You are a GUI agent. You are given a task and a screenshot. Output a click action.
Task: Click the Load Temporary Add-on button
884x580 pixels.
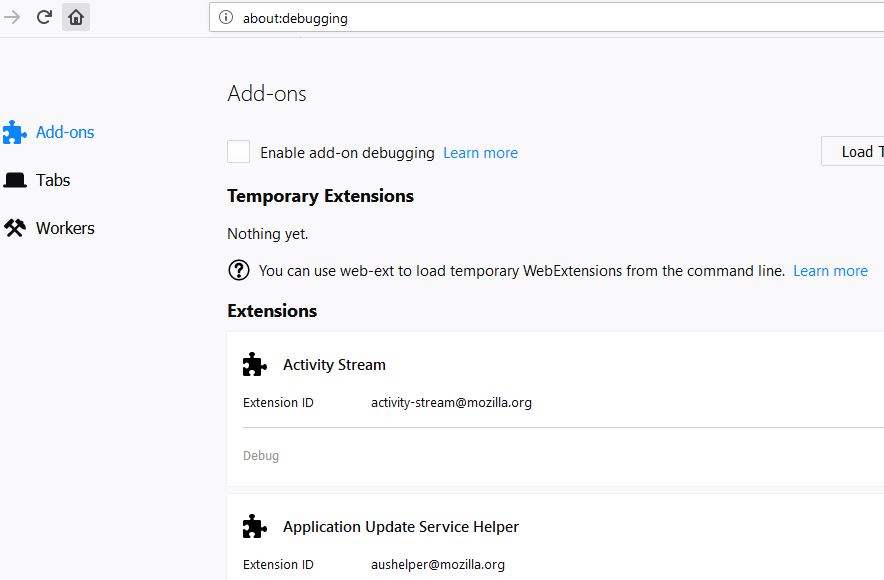pos(852,151)
